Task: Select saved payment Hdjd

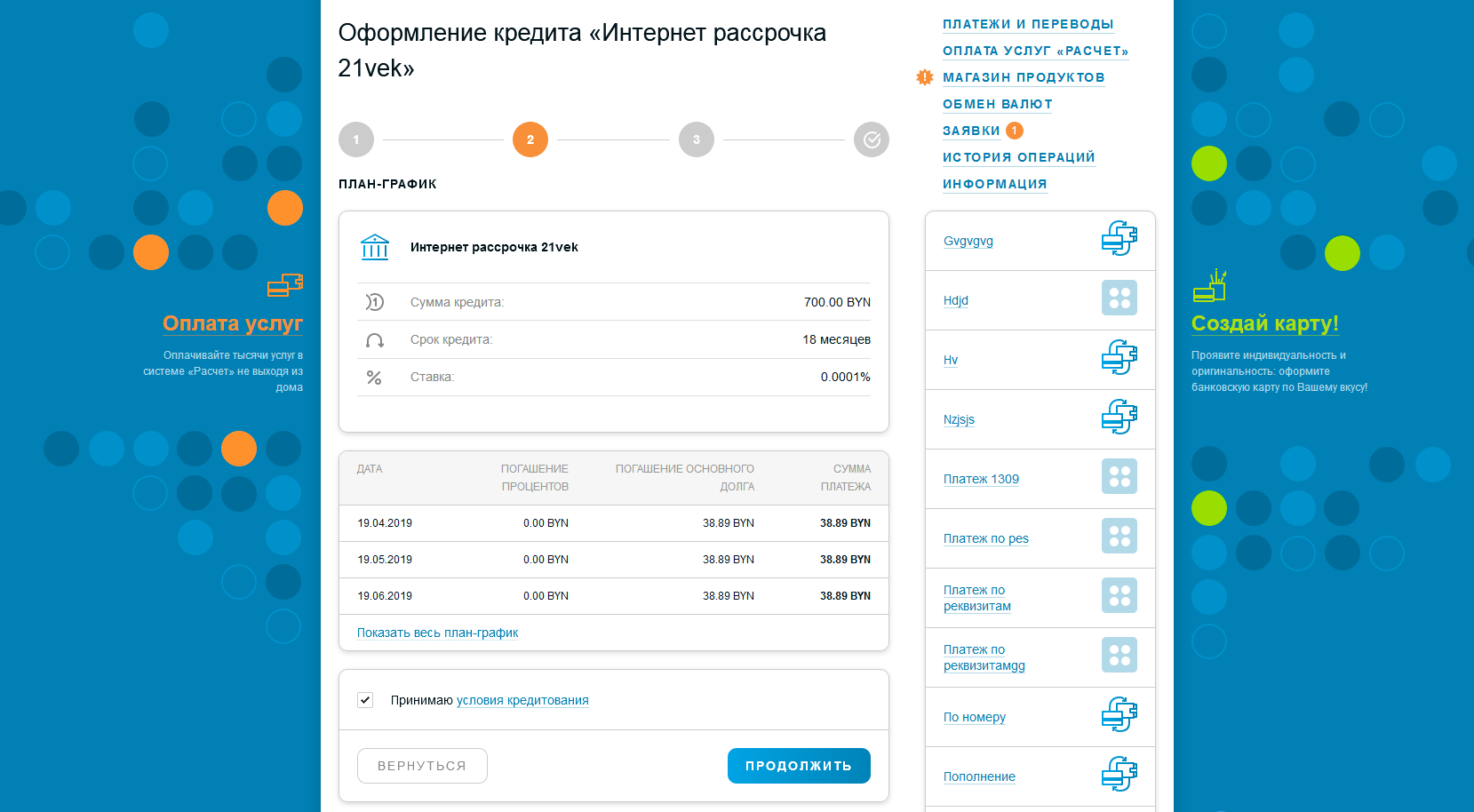Action: [956, 300]
